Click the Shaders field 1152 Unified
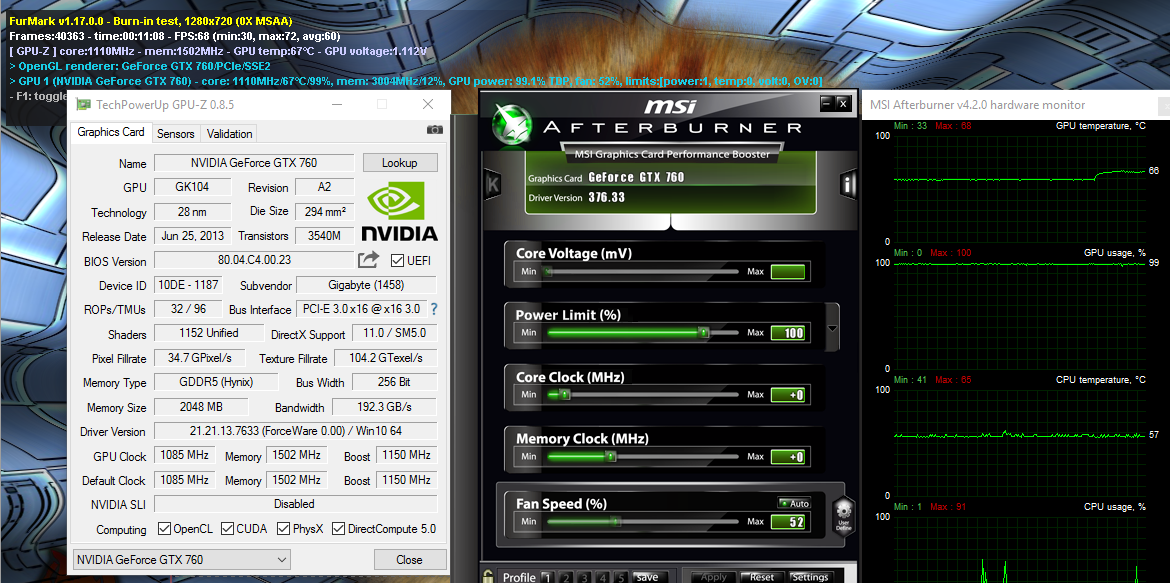The height and width of the screenshot is (583, 1170). point(209,333)
